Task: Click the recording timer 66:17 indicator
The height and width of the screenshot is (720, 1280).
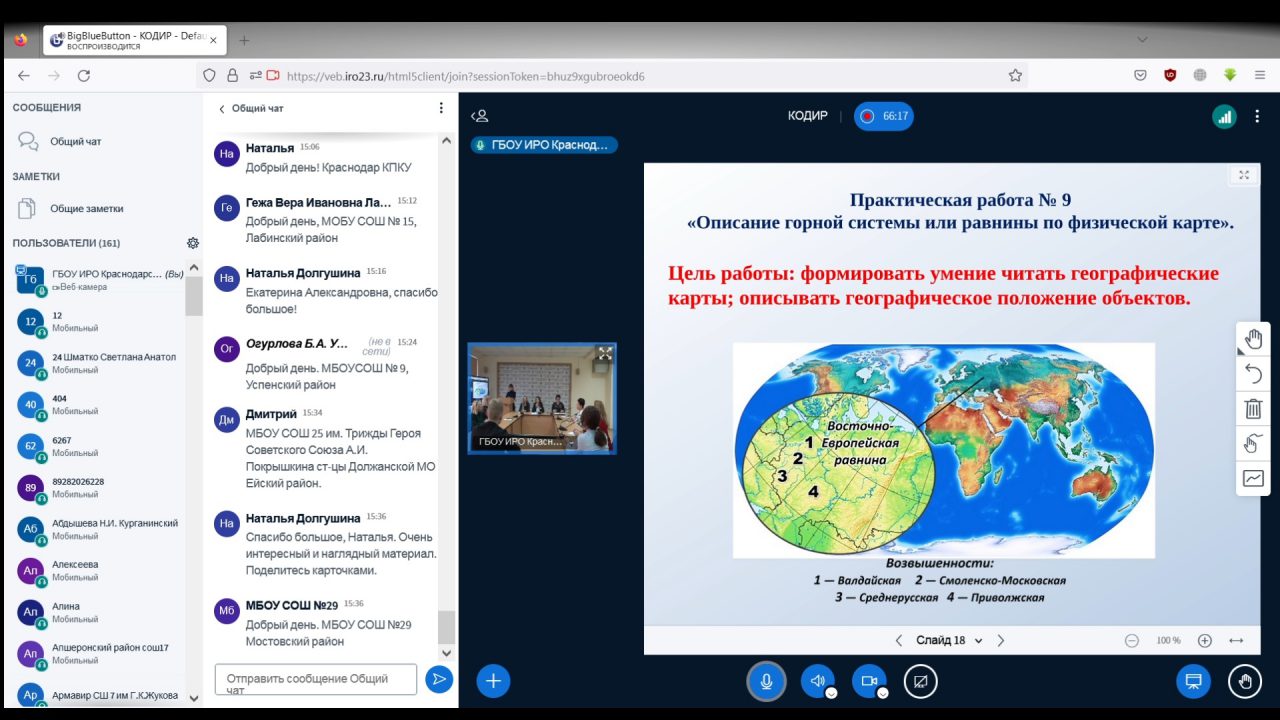Action: pos(884,116)
